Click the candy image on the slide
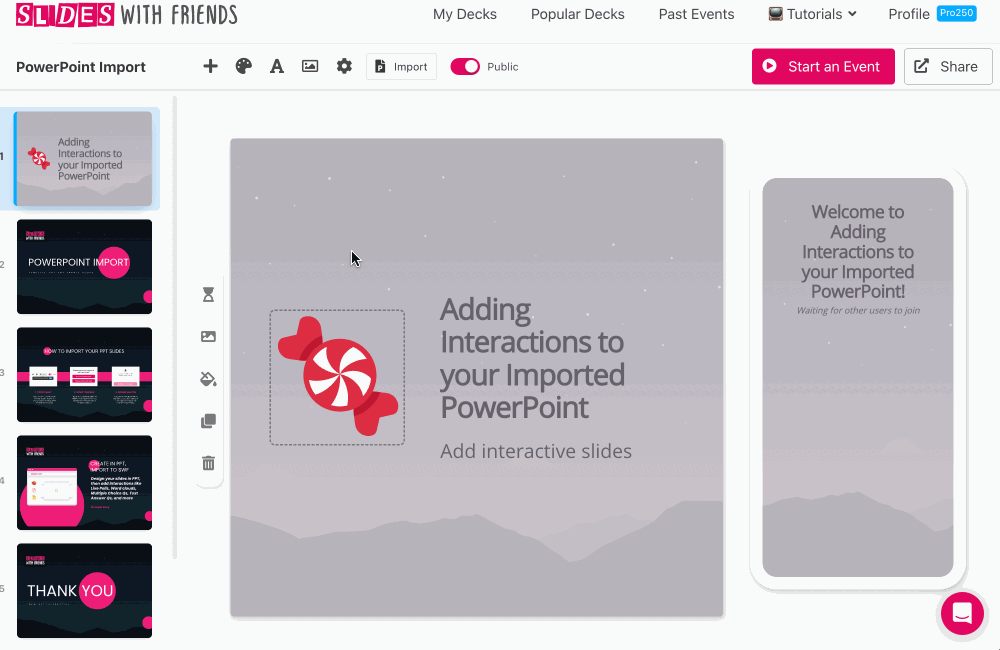1000x650 pixels. tap(337, 377)
